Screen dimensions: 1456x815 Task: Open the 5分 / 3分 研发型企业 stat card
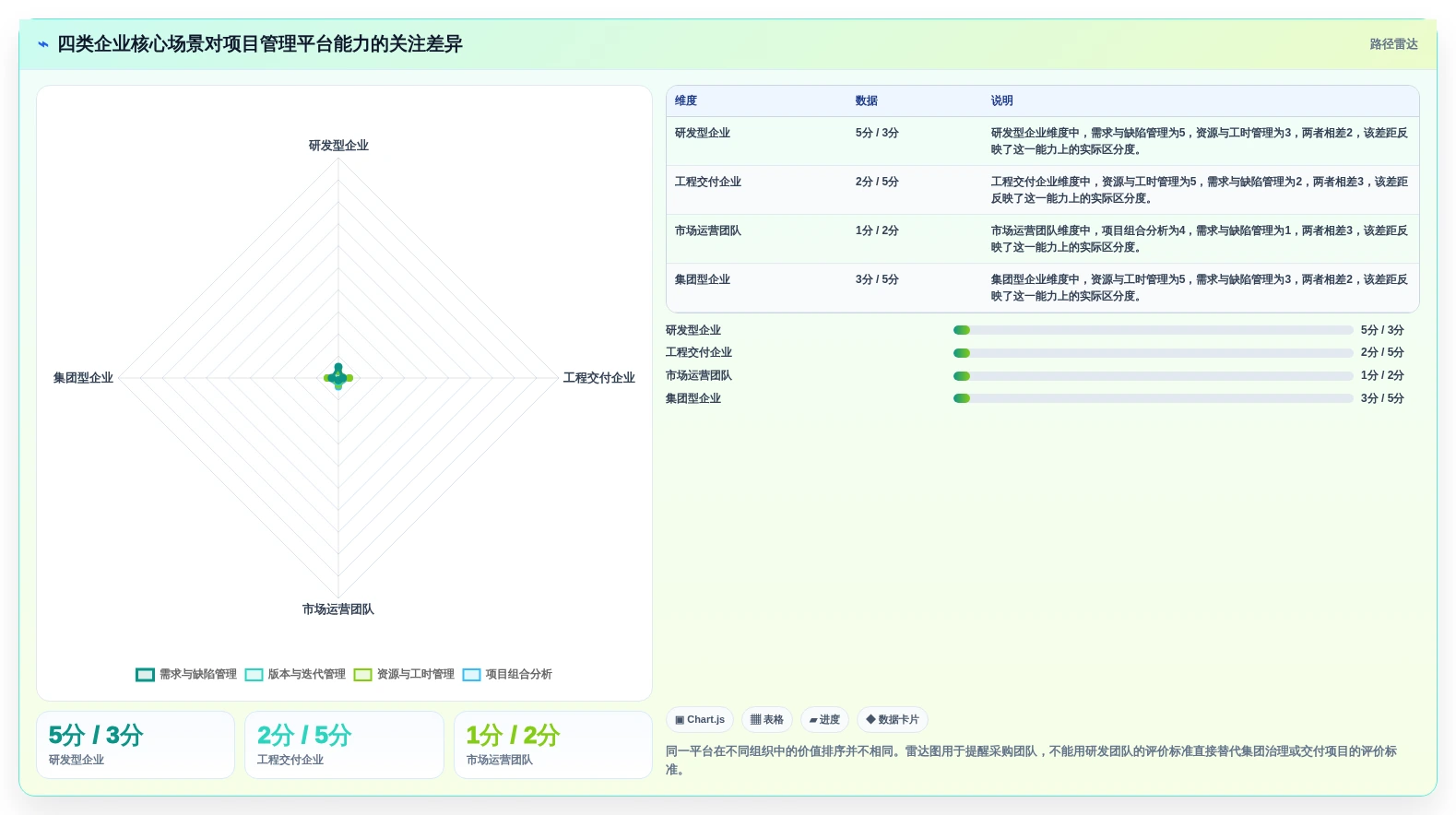pos(136,745)
